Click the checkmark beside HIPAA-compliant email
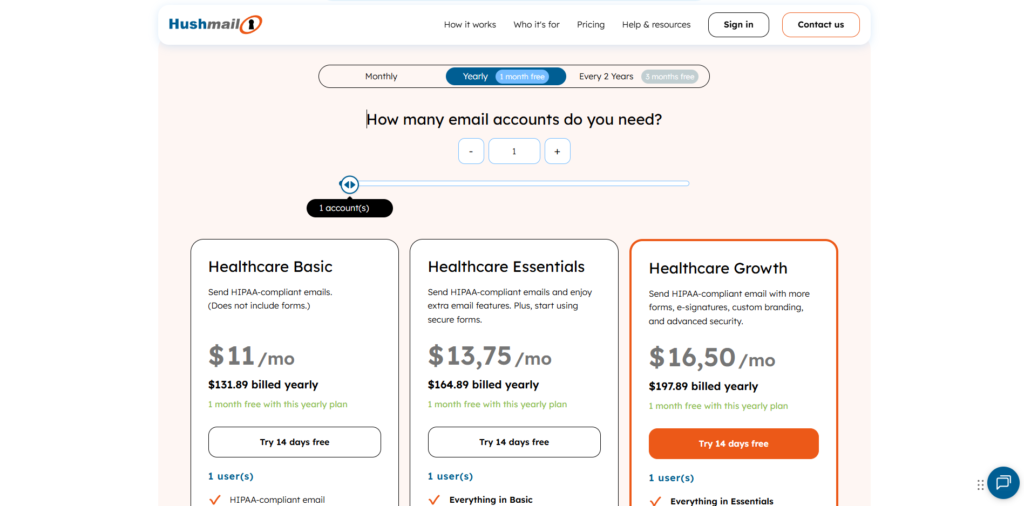The height and width of the screenshot is (506, 1024). tap(215, 499)
